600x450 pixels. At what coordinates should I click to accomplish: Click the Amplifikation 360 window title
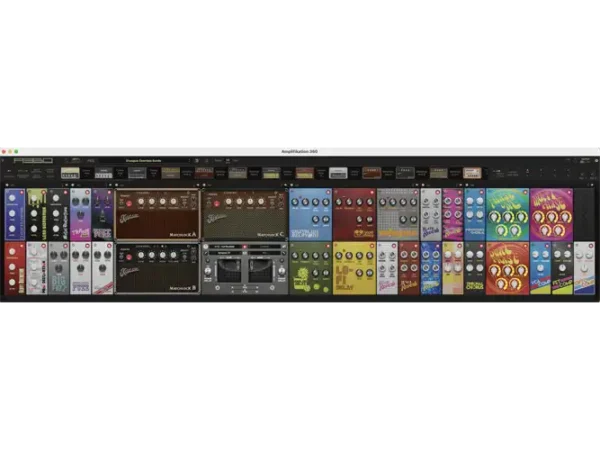[x=300, y=152]
